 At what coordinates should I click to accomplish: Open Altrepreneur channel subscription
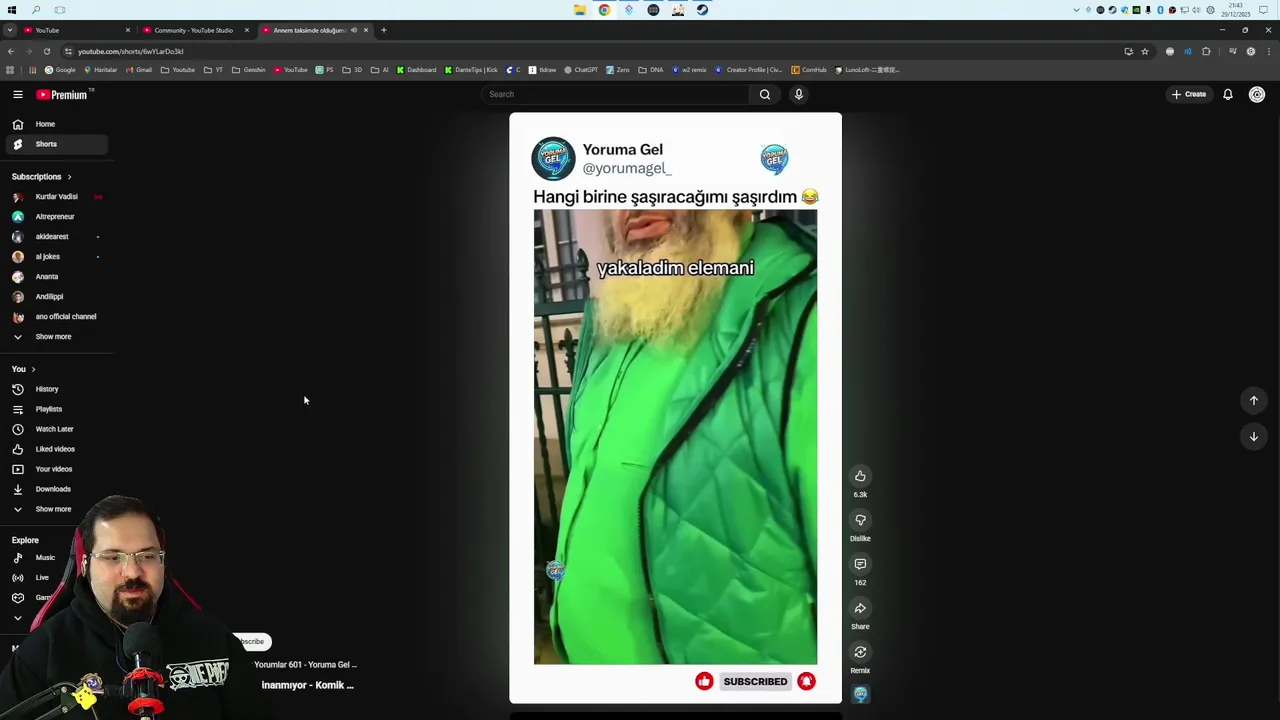coord(55,217)
